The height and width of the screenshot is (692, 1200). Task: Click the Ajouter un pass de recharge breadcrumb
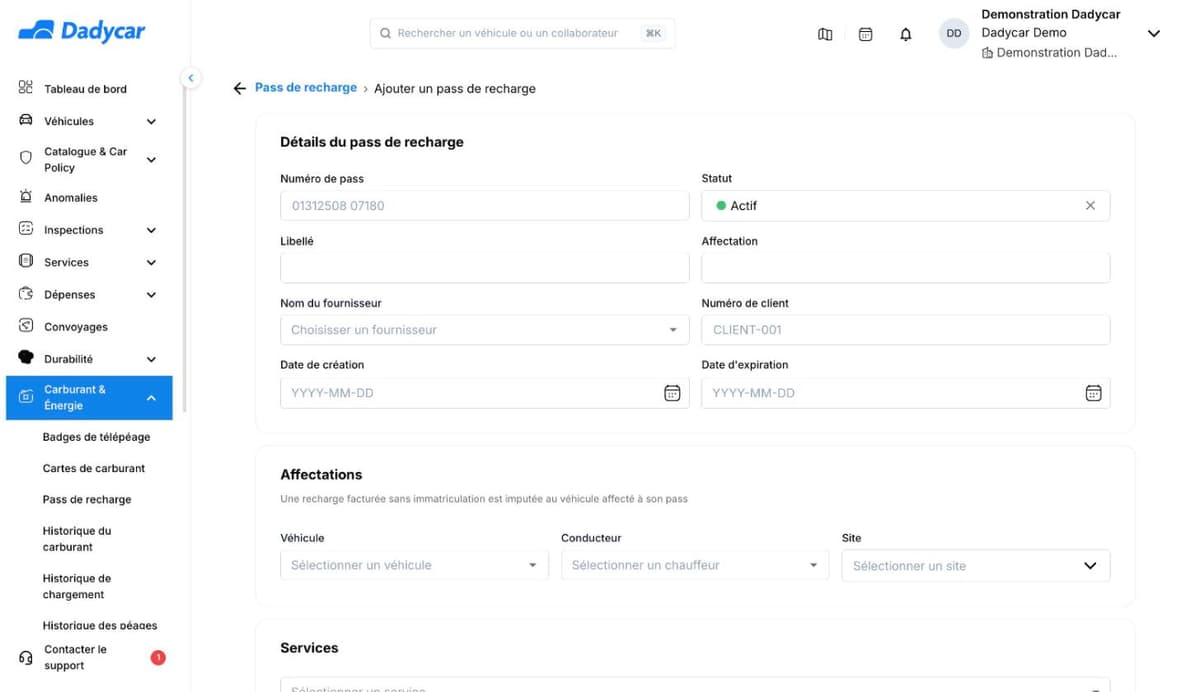[455, 88]
